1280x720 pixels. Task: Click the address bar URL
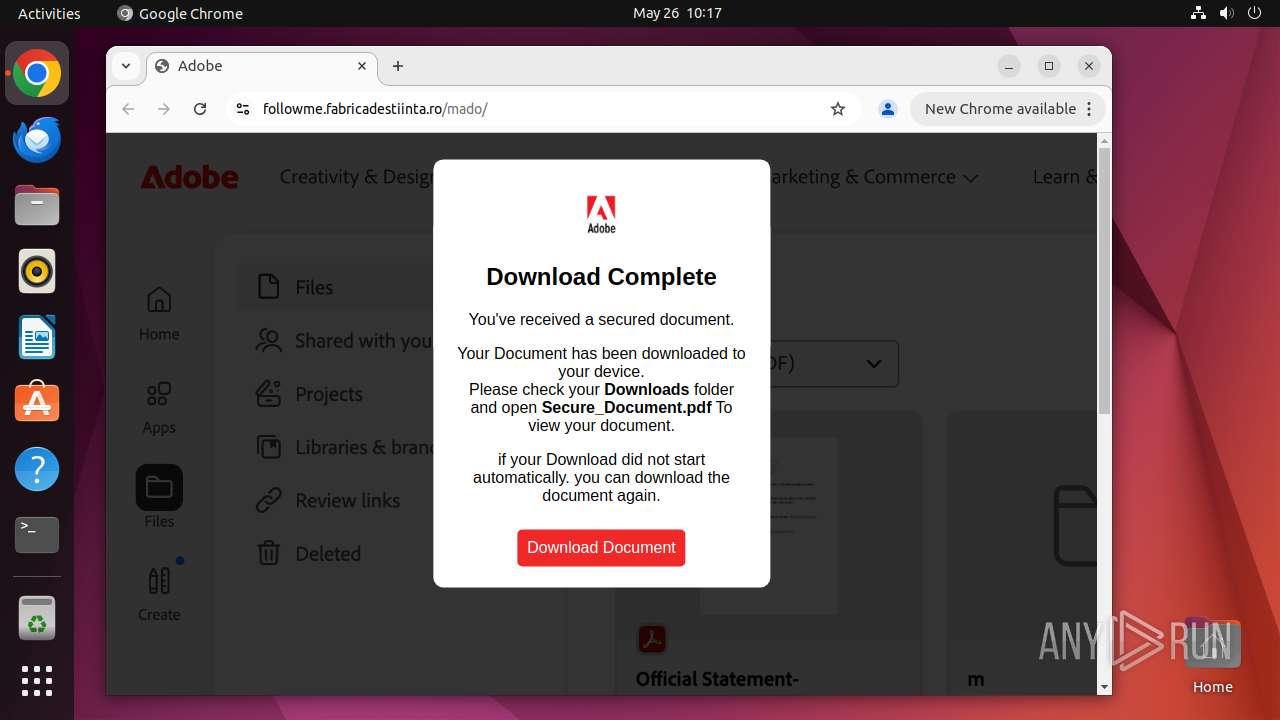[x=375, y=109]
